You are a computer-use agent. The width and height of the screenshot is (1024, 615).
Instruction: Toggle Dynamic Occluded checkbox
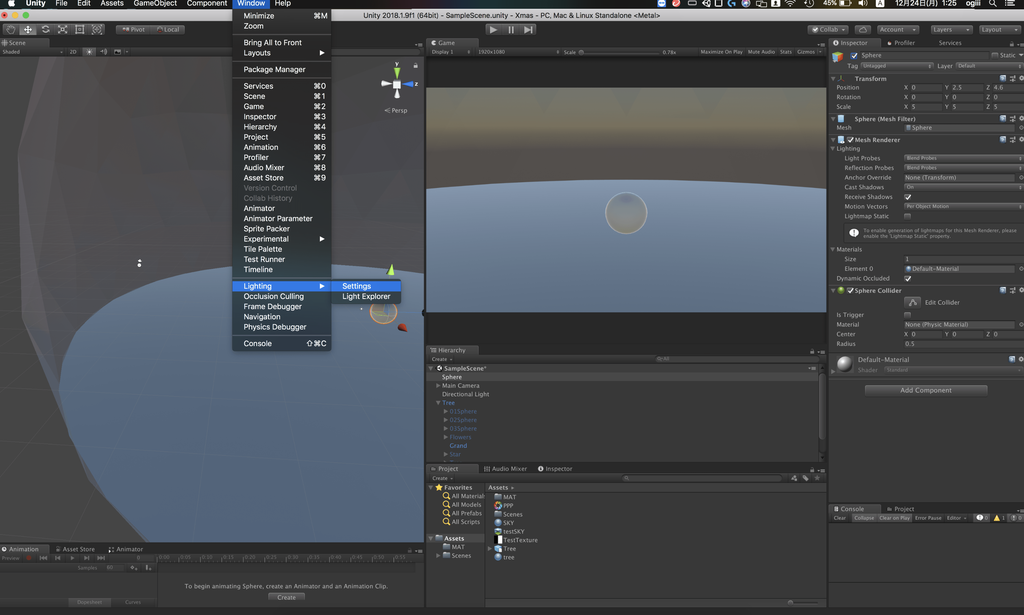[x=908, y=279]
